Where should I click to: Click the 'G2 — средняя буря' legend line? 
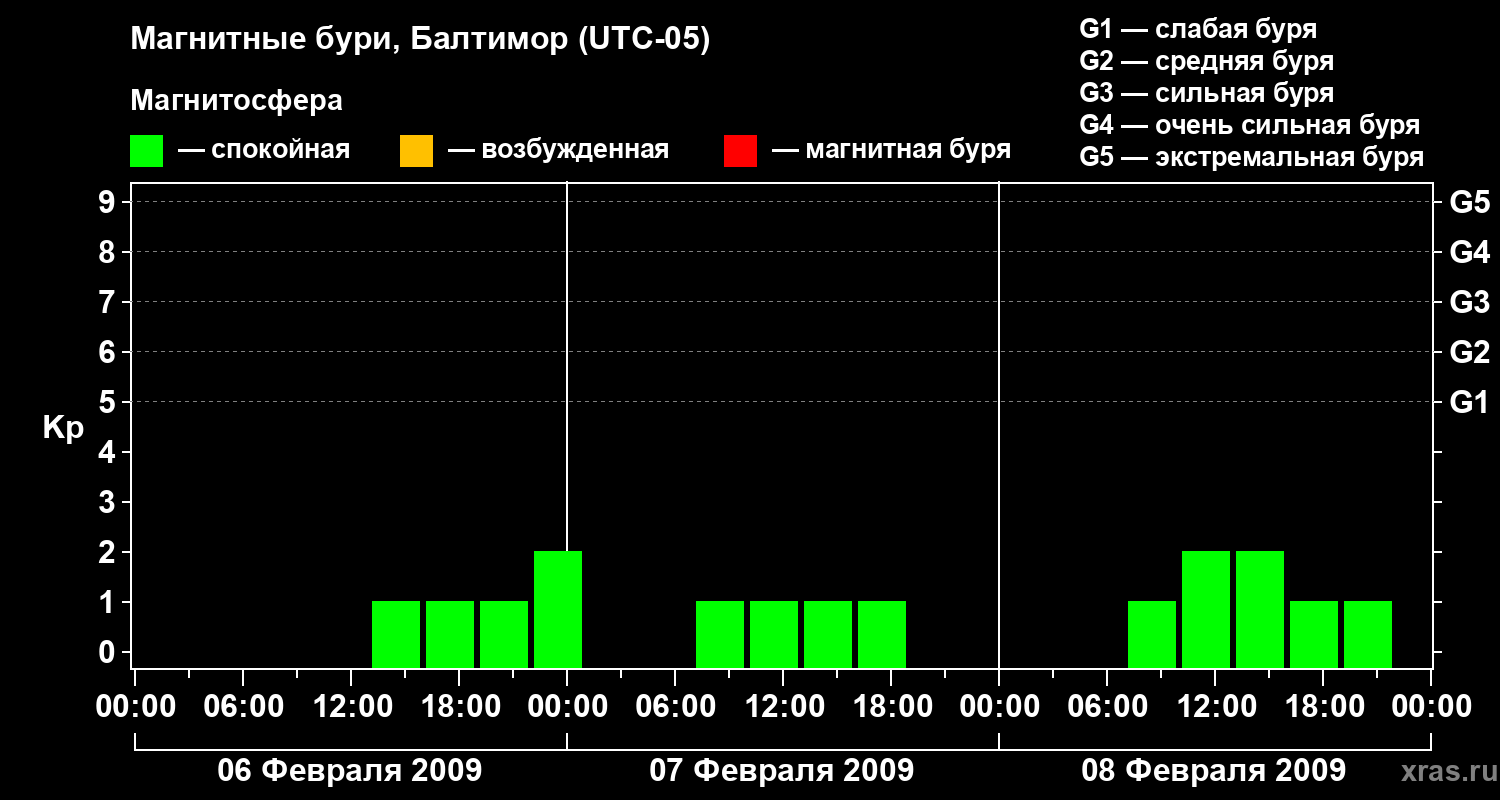pyautogui.click(x=1206, y=61)
